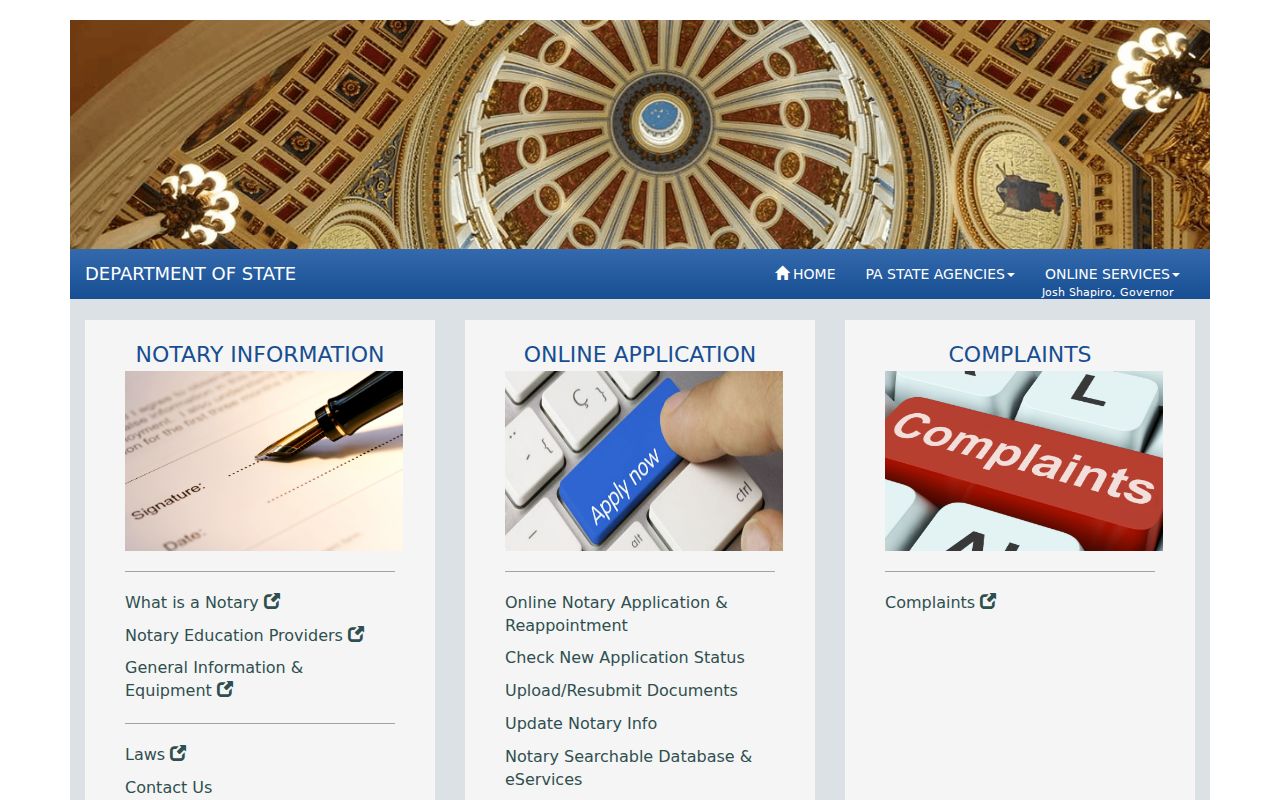This screenshot has width=1280, height=800.
Task: Click the Online Application heading
Action: click(640, 354)
